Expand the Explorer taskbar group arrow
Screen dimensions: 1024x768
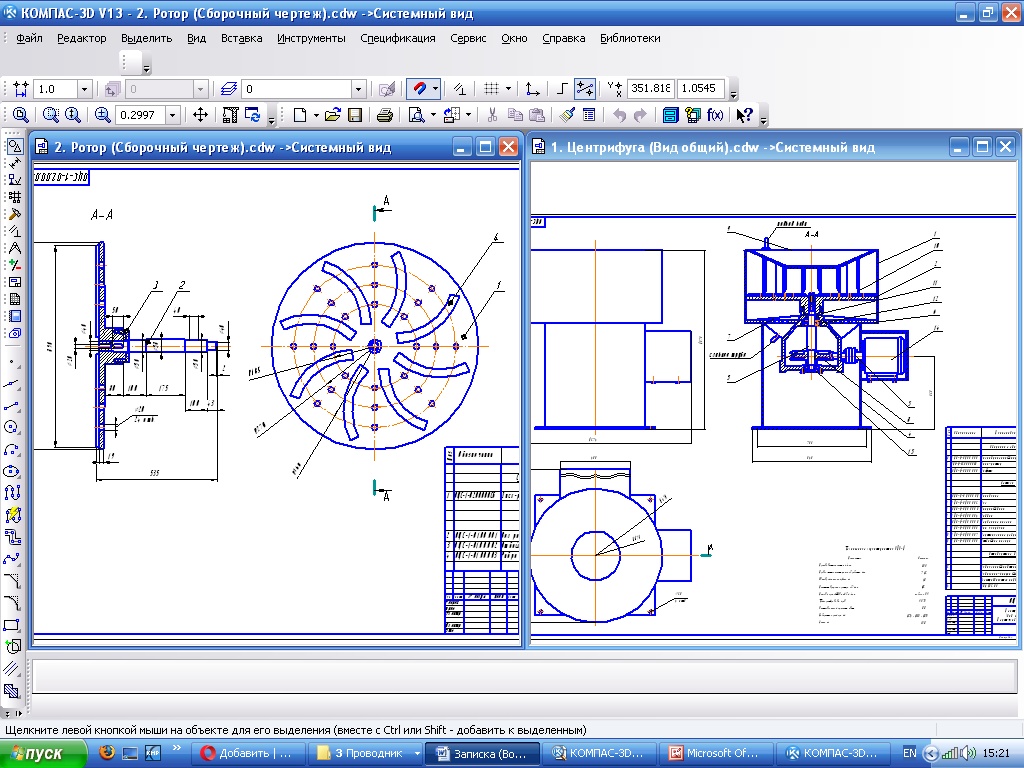point(417,754)
